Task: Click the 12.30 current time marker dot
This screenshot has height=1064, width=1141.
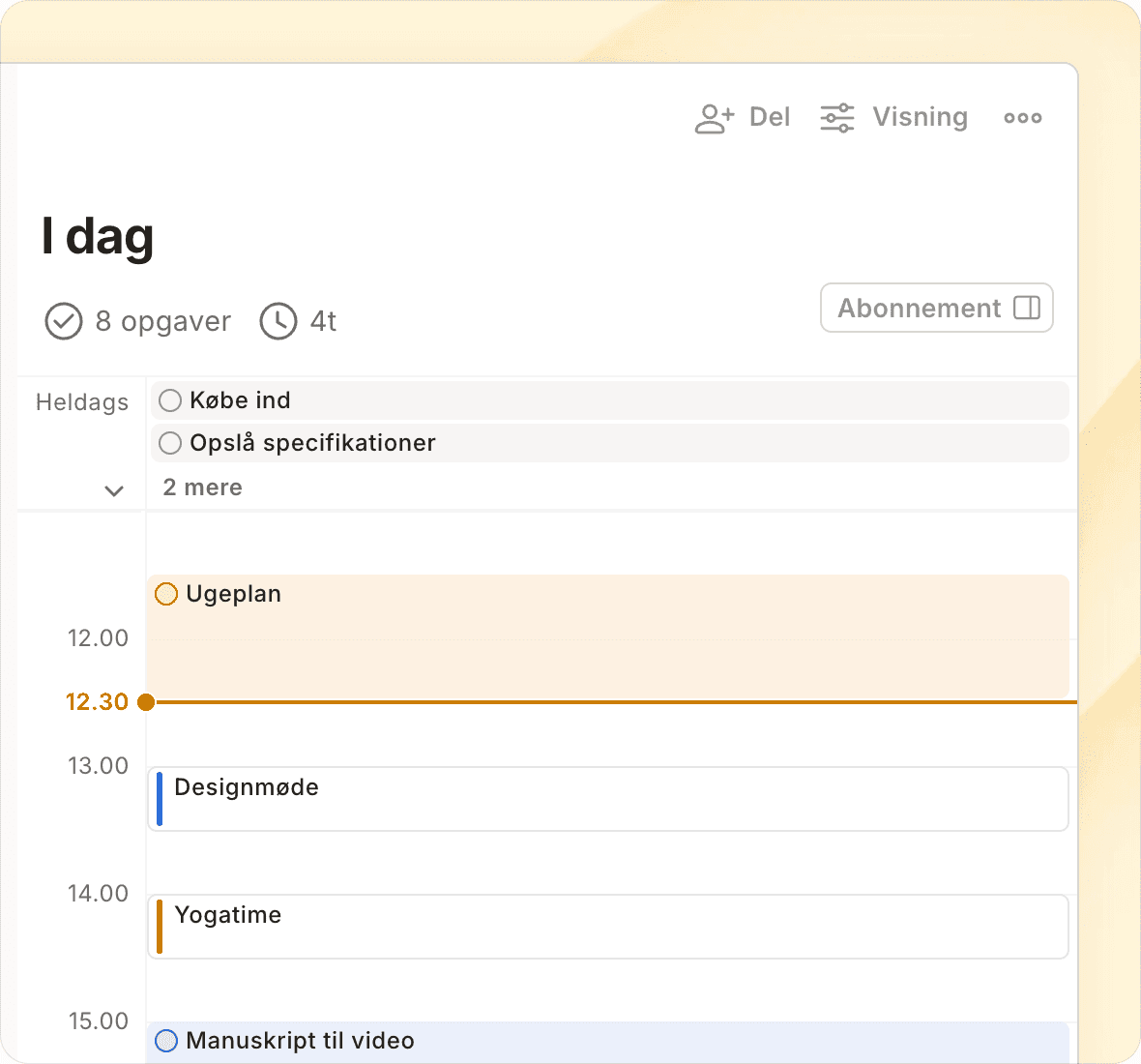Action: click(x=146, y=702)
